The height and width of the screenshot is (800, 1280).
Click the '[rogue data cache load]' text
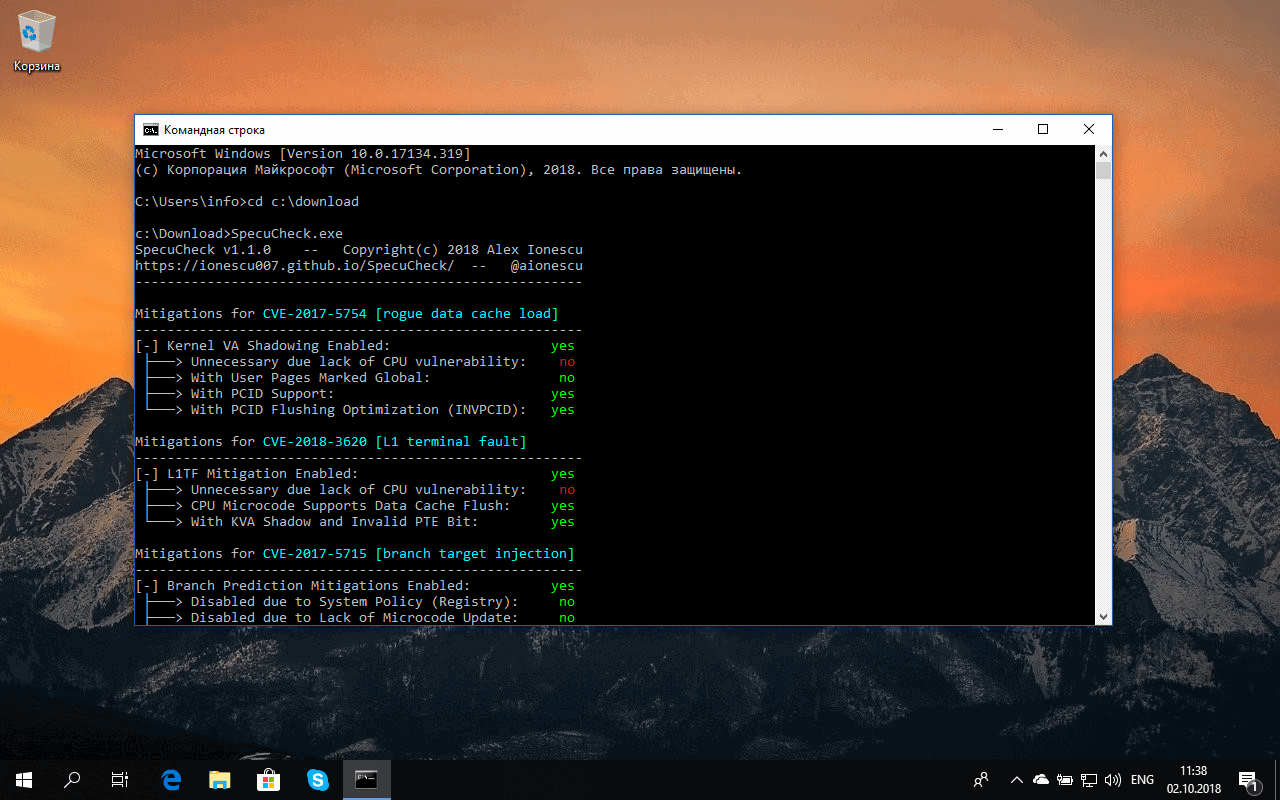click(x=467, y=314)
